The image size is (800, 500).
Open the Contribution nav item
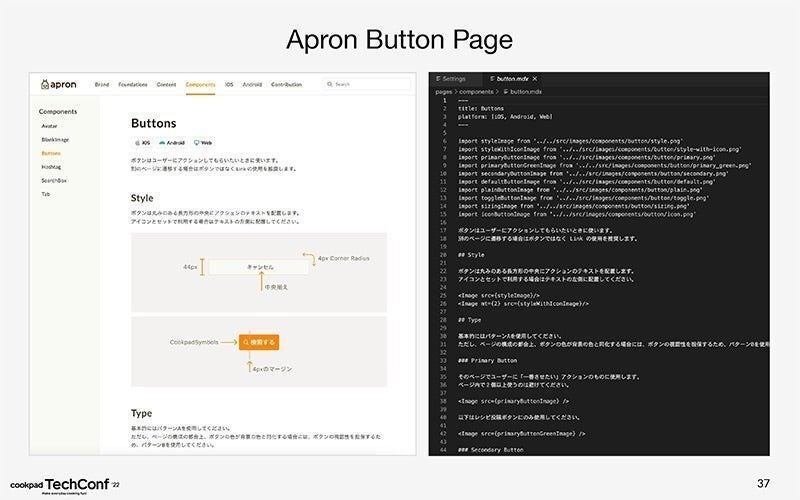coord(286,84)
